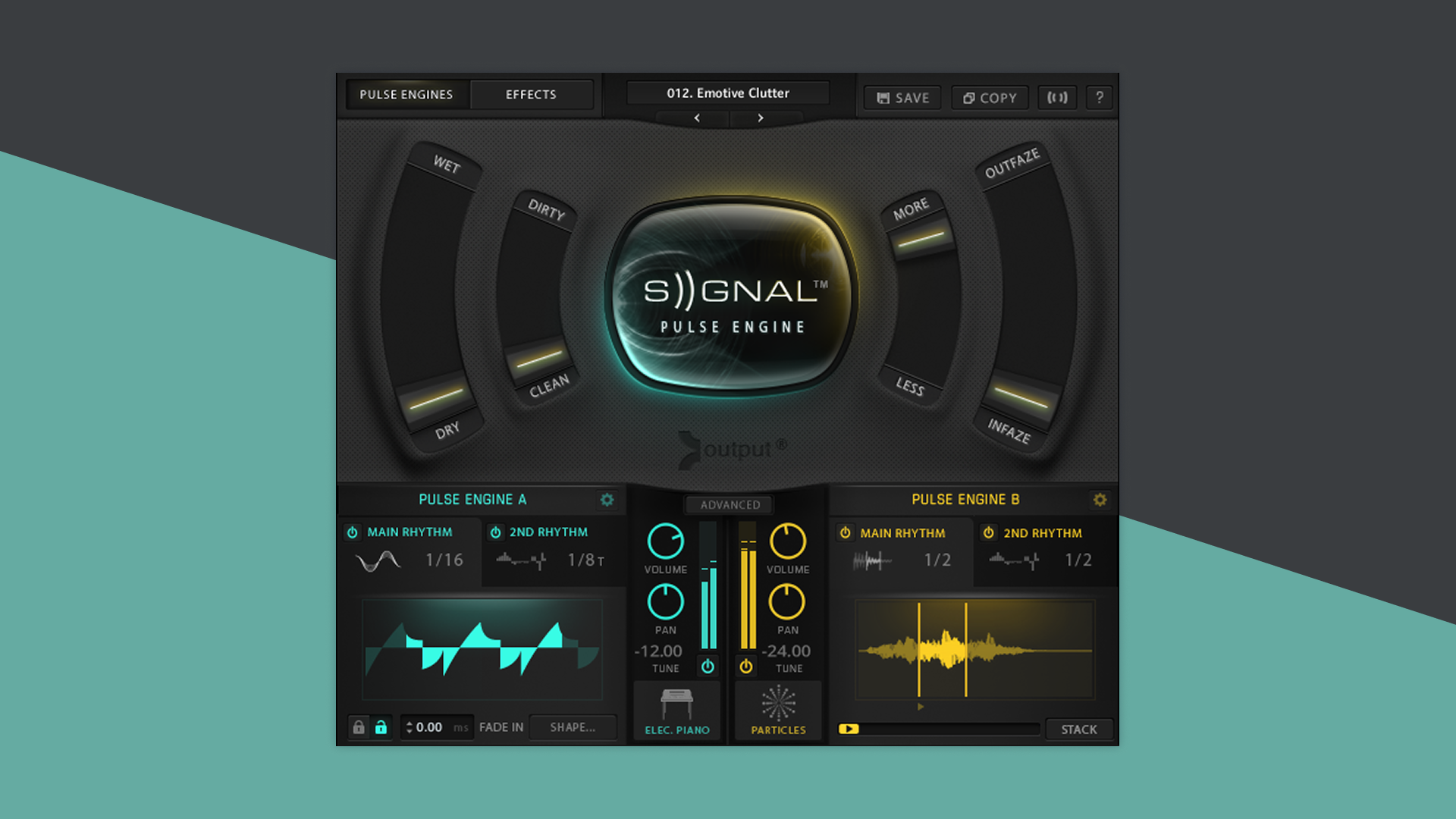Toggle Engine A Main Rhythm power
Viewport: 1456px width, 819px height.
353,532
